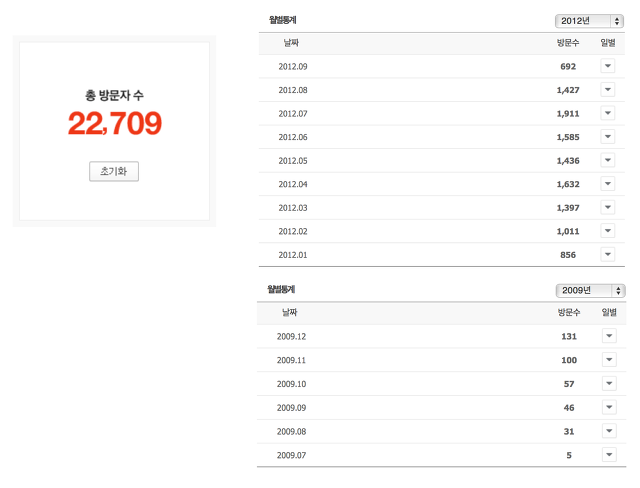
Task: Select the 2012.04 date cell
Action: point(293,184)
